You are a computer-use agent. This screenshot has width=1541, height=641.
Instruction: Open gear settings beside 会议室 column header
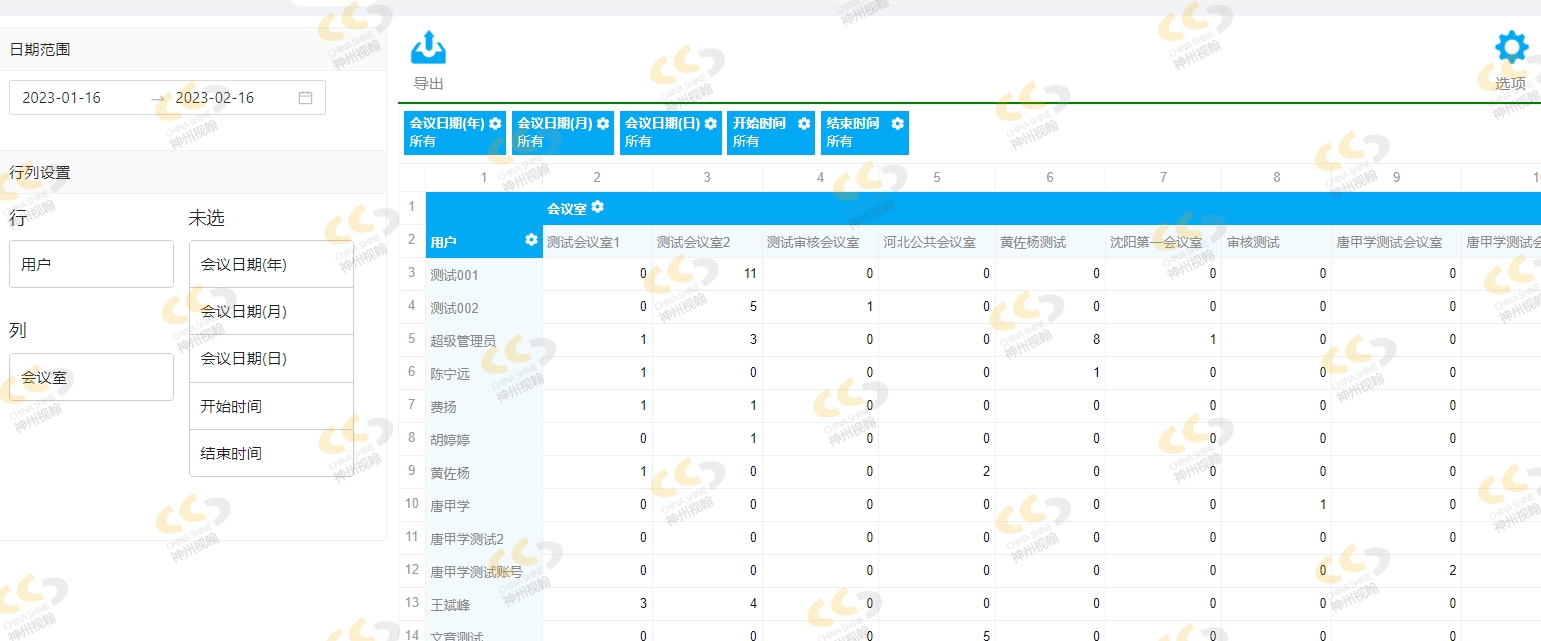point(598,207)
